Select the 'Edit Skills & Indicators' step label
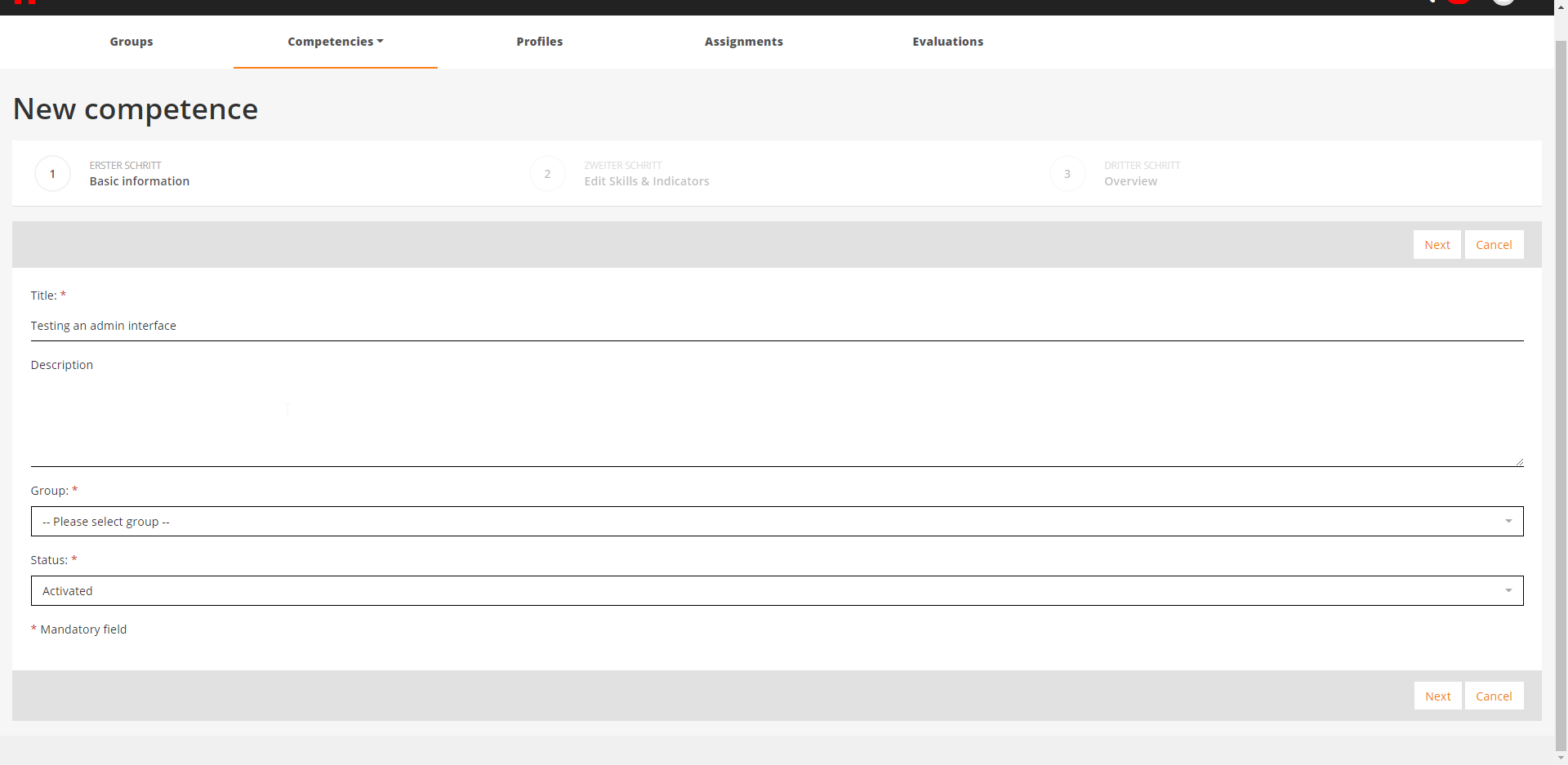1568x765 pixels. 646,181
